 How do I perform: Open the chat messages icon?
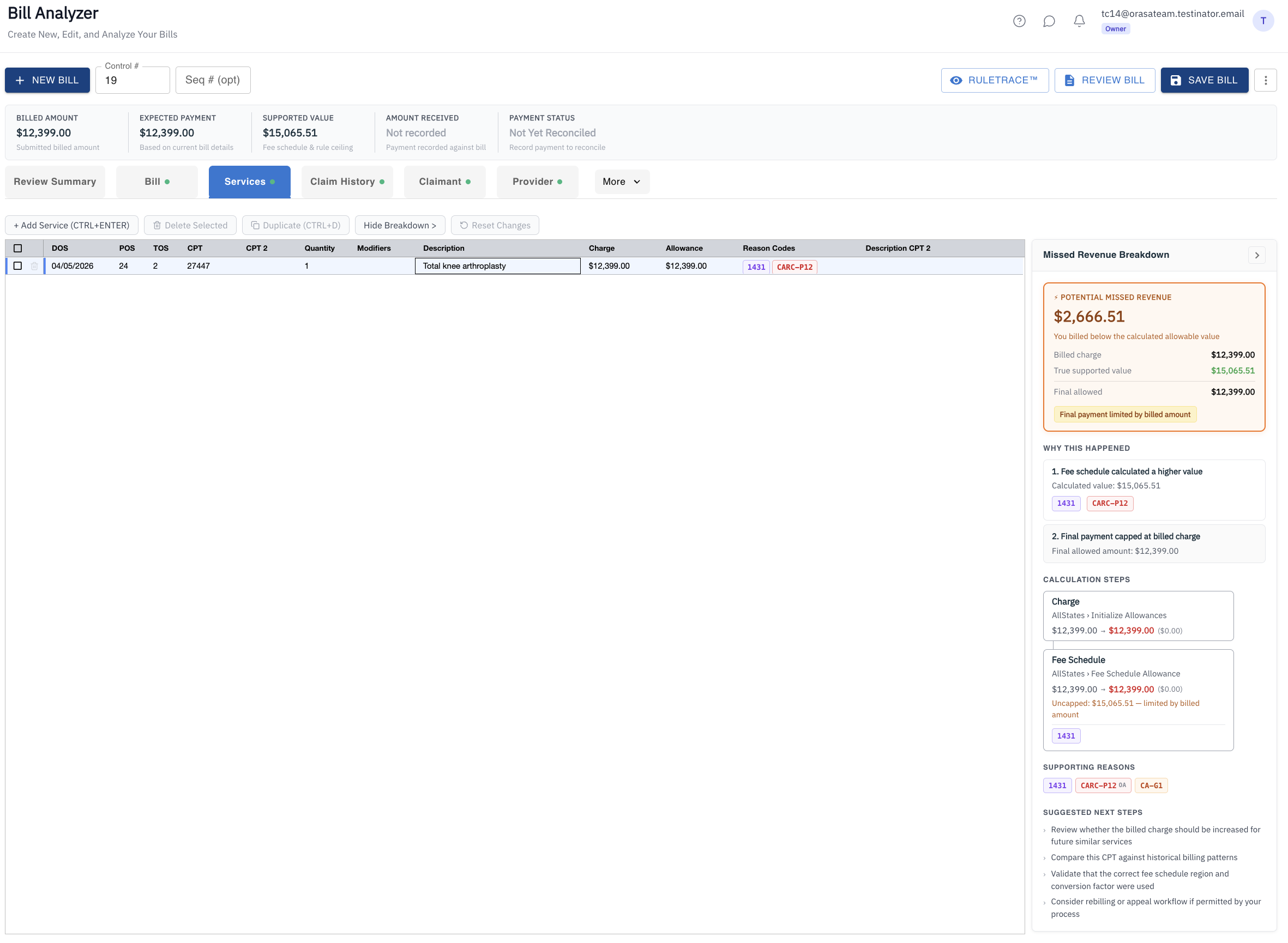pyautogui.click(x=1049, y=21)
